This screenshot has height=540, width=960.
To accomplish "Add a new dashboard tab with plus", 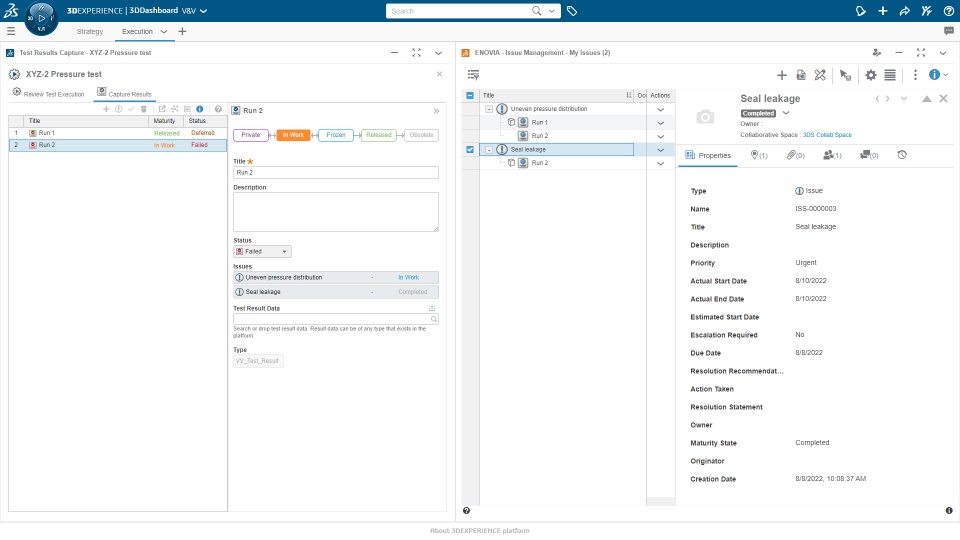I will (182, 31).
